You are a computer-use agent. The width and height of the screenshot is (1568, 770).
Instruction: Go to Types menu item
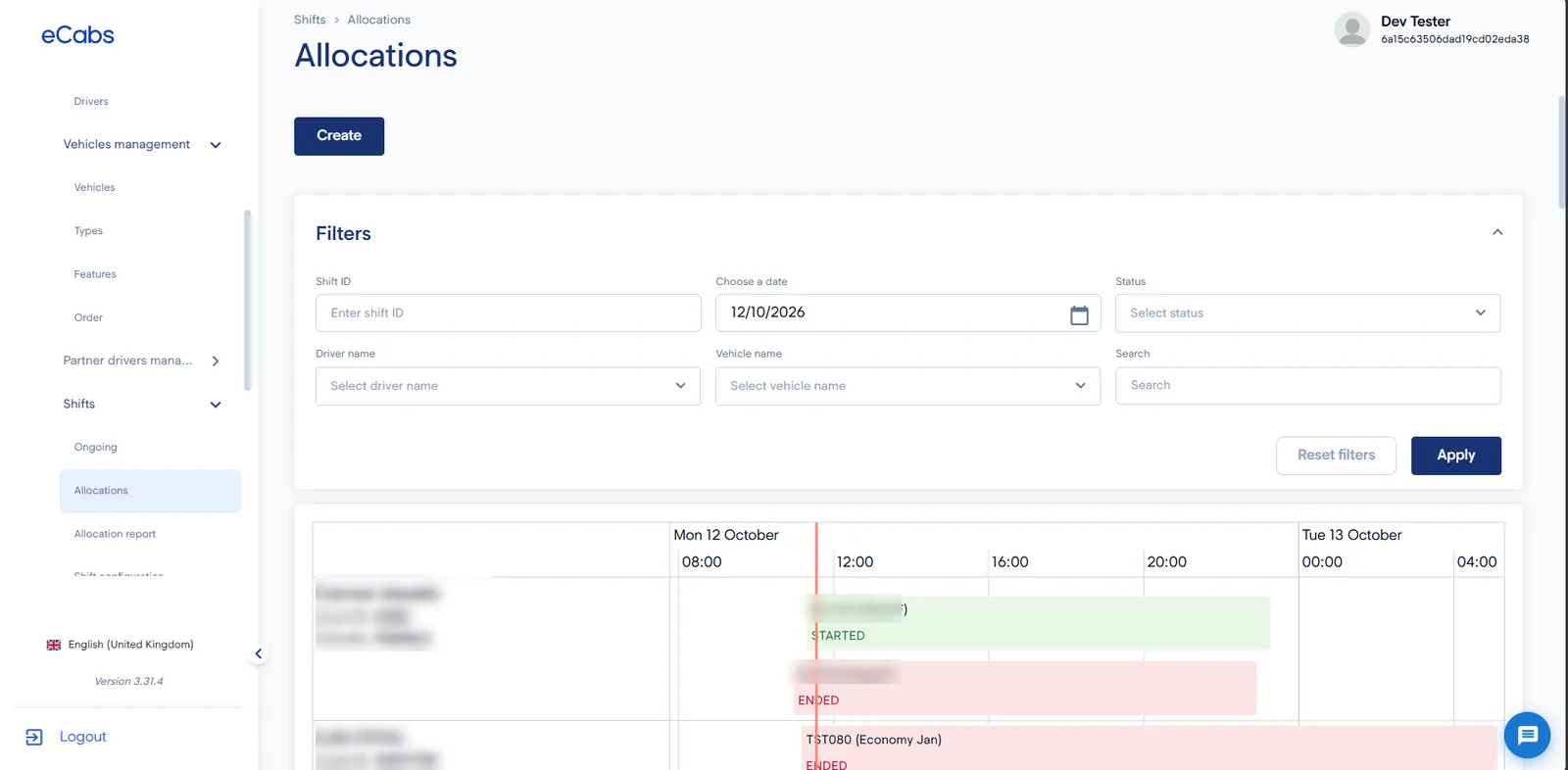coord(88,231)
